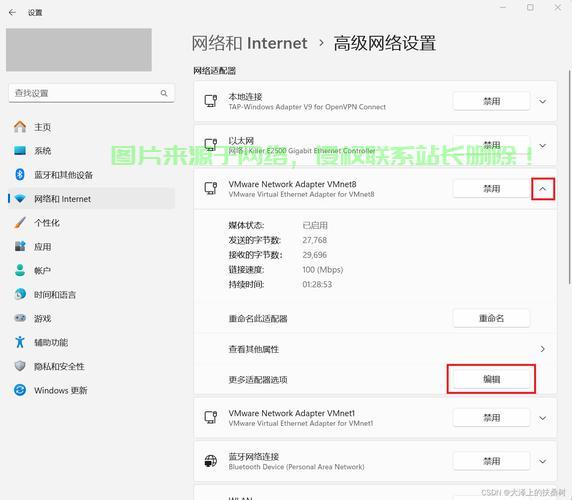Viewport: 572px width, 500px height.
Task: Click the 01:28:53 duration value
Action: click(317, 284)
